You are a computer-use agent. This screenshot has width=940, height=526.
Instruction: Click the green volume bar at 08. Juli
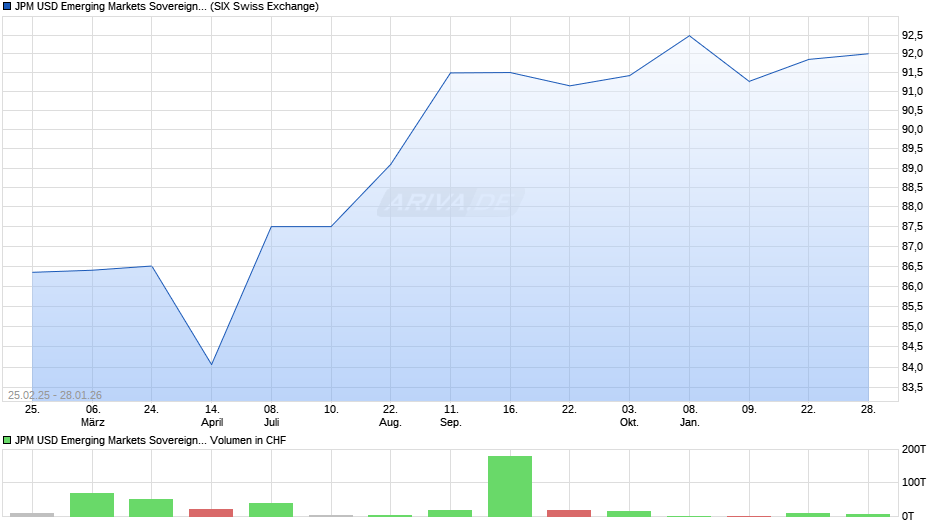[x=271, y=510]
